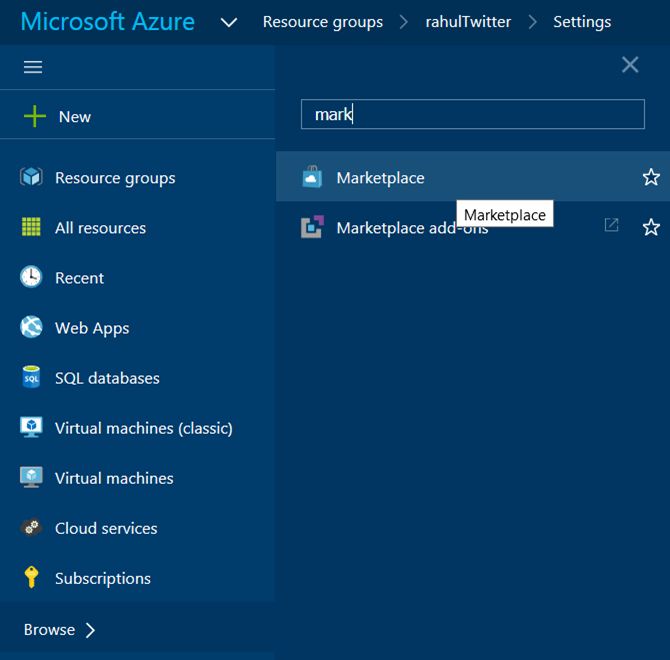
Task: Click the Subscriptions key icon
Action: [x=31, y=577]
